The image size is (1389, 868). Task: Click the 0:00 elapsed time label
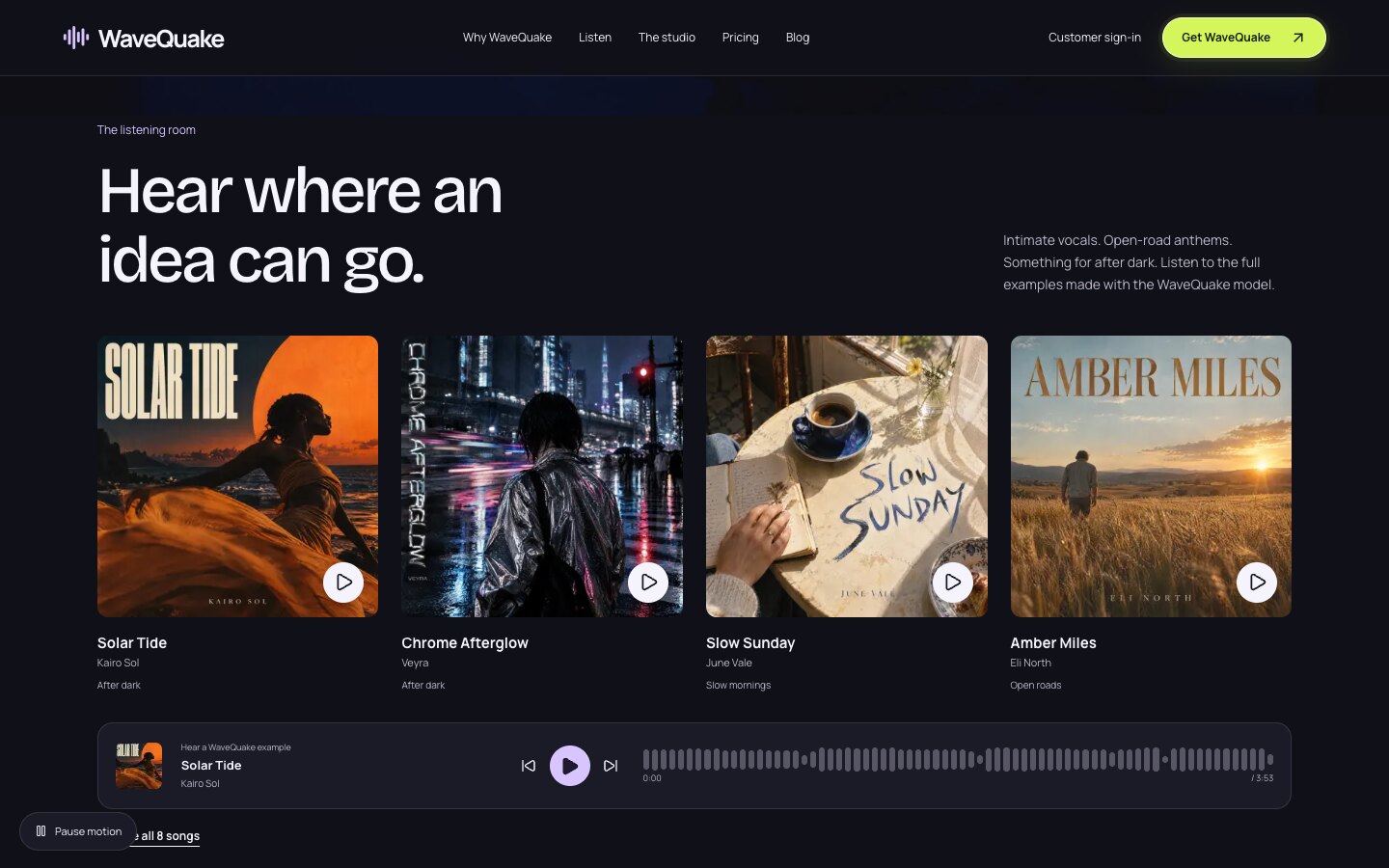pyautogui.click(x=652, y=778)
